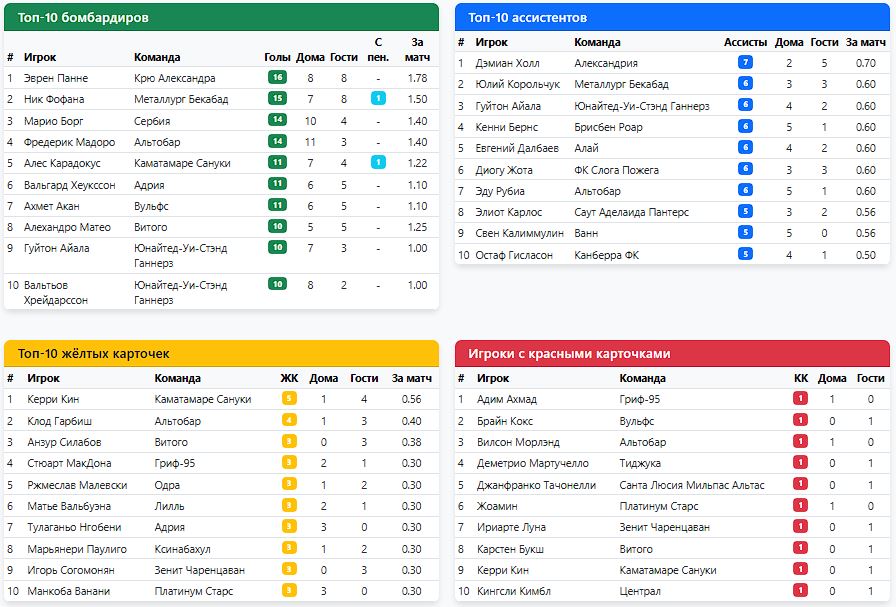
Task: Click yellow card badge for Керри Кин
Action: pos(289,399)
